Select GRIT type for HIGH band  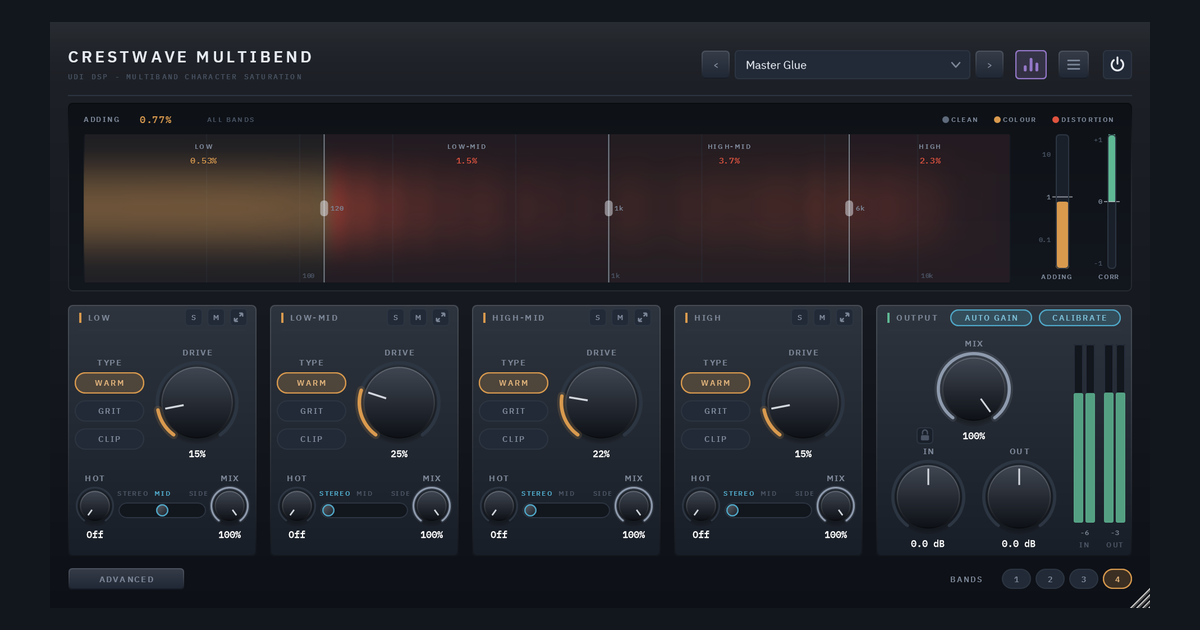coord(715,411)
